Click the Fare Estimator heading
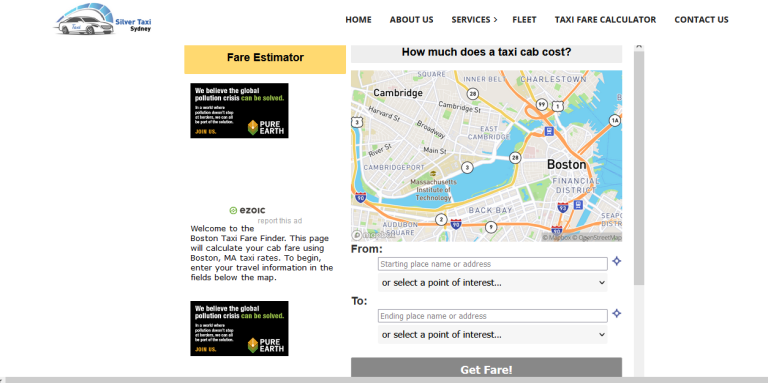The width and height of the screenshot is (768, 383). coord(265,58)
